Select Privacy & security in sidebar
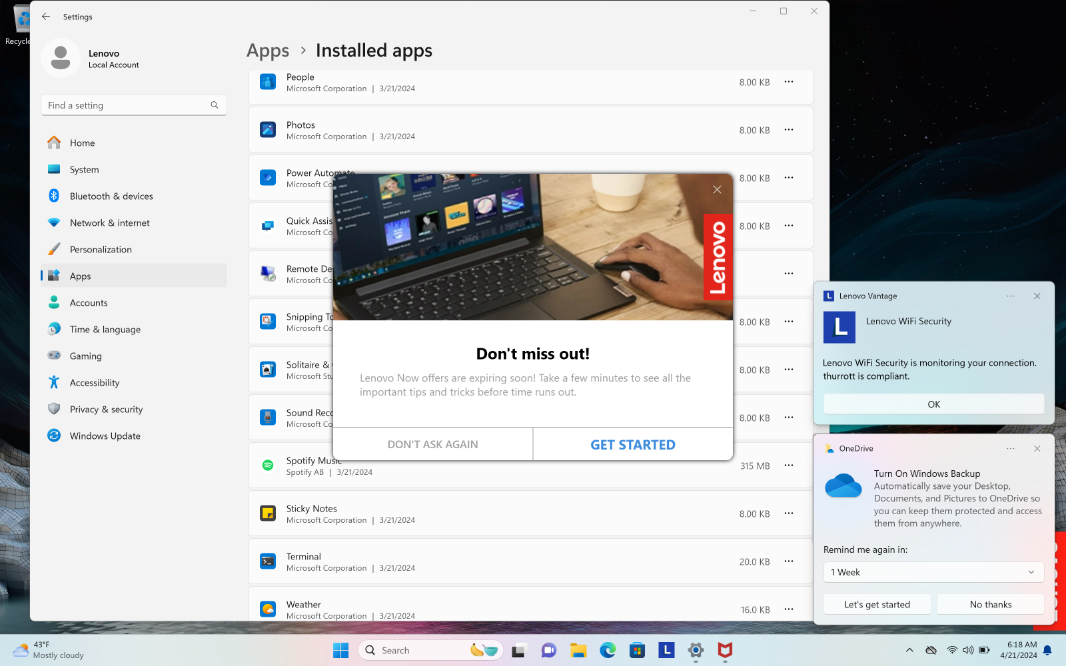This screenshot has height=666, width=1066. 106,409
